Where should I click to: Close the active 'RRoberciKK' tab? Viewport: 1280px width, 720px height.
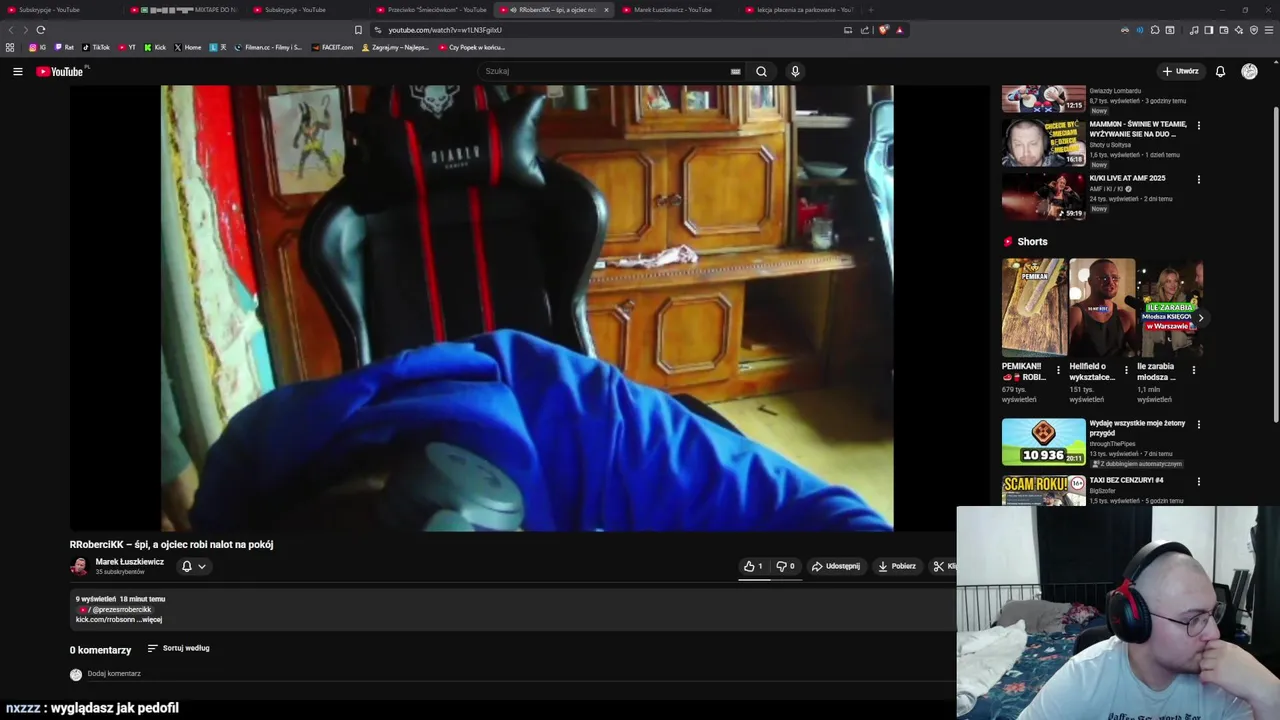[606, 10]
